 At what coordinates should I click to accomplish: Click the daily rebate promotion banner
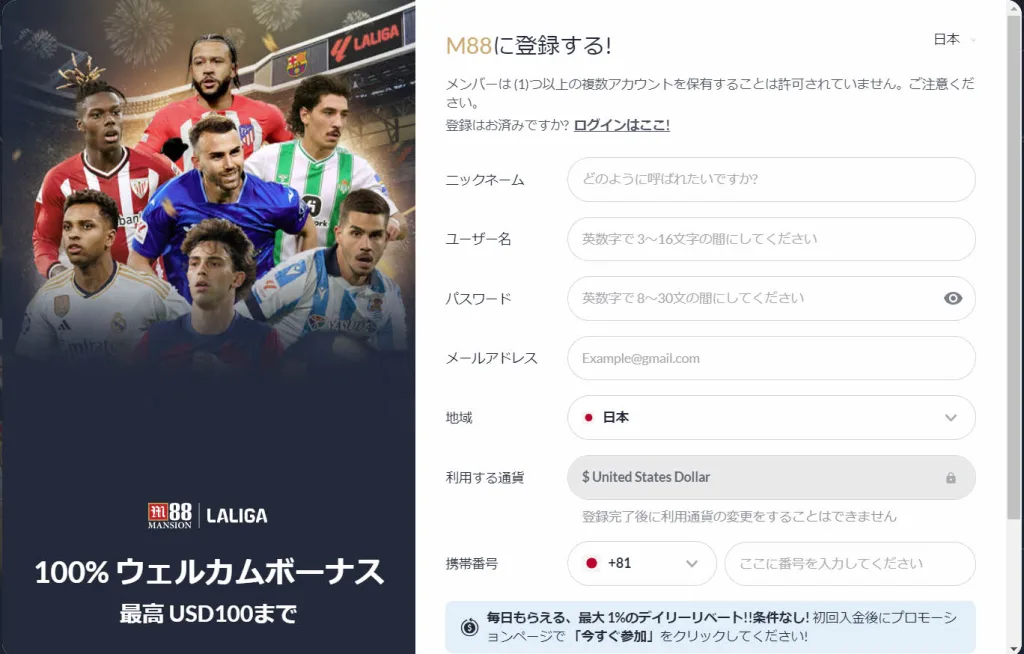711,627
